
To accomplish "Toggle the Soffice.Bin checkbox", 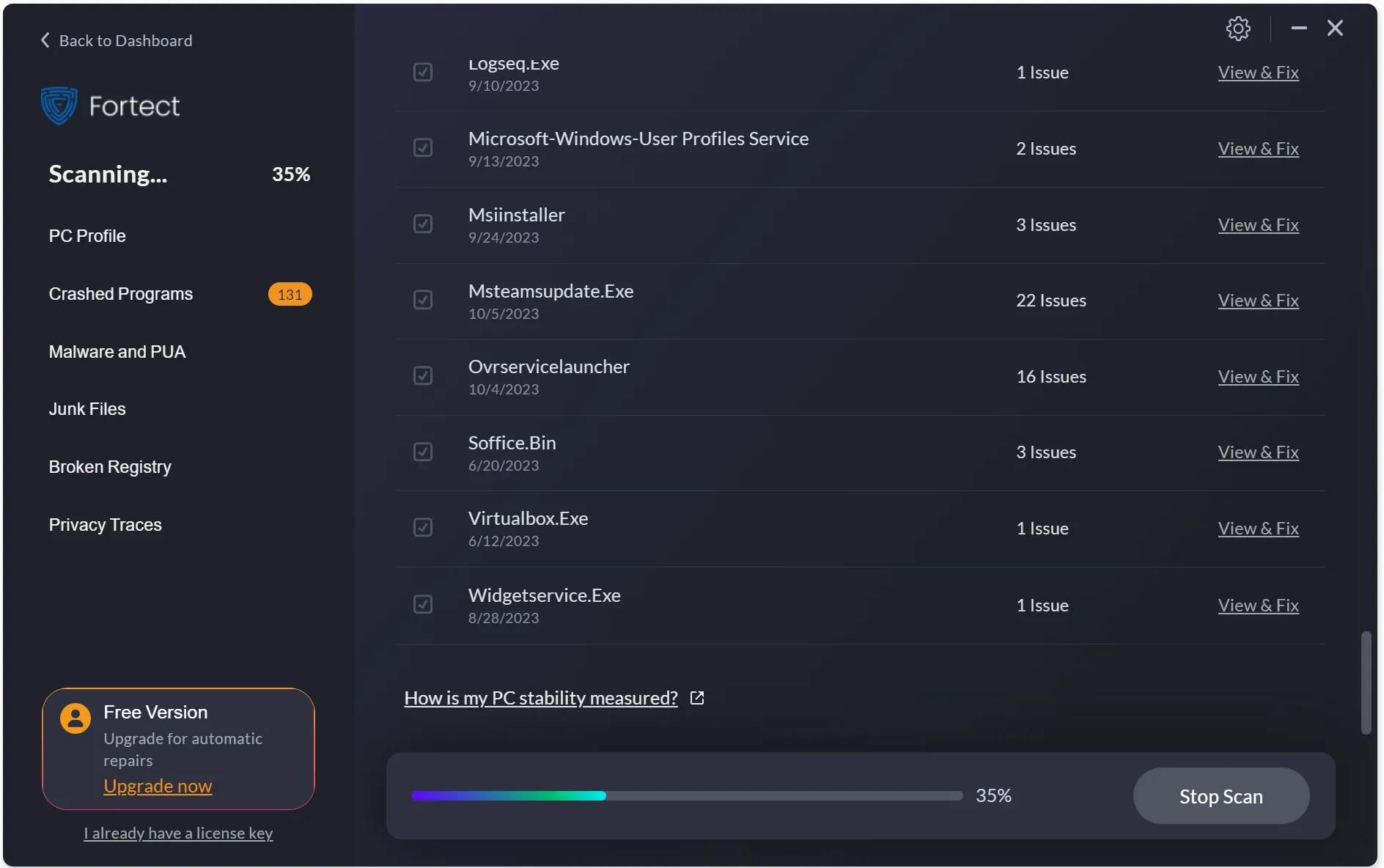I will point(423,452).
